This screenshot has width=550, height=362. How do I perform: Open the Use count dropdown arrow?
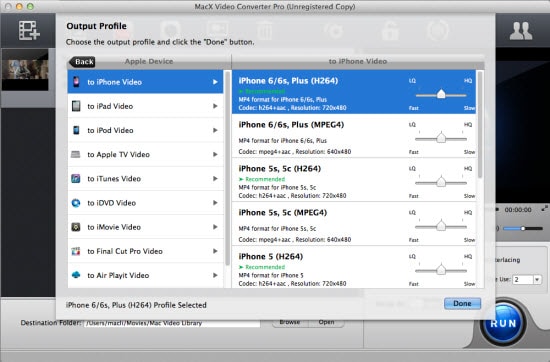537,280
